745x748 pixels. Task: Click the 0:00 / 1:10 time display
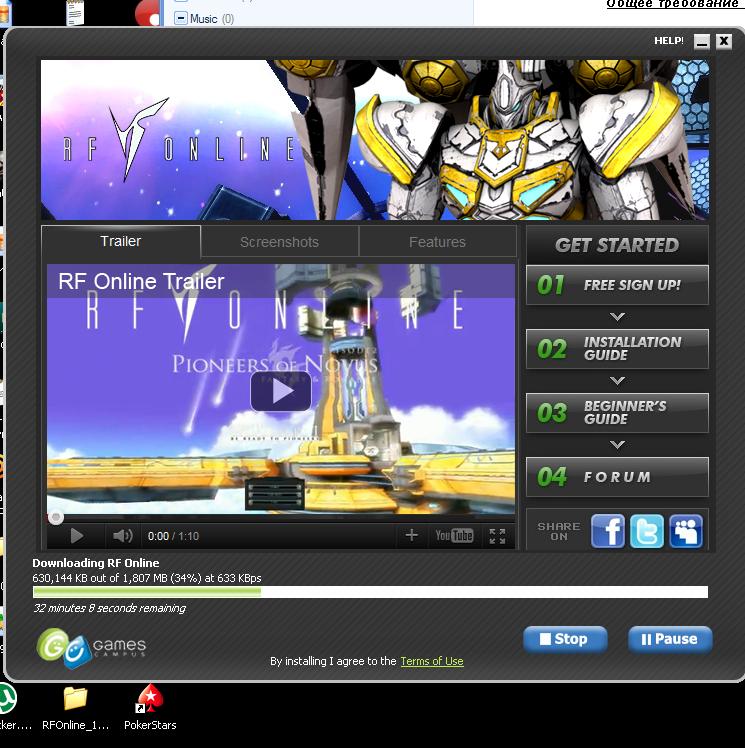point(173,536)
